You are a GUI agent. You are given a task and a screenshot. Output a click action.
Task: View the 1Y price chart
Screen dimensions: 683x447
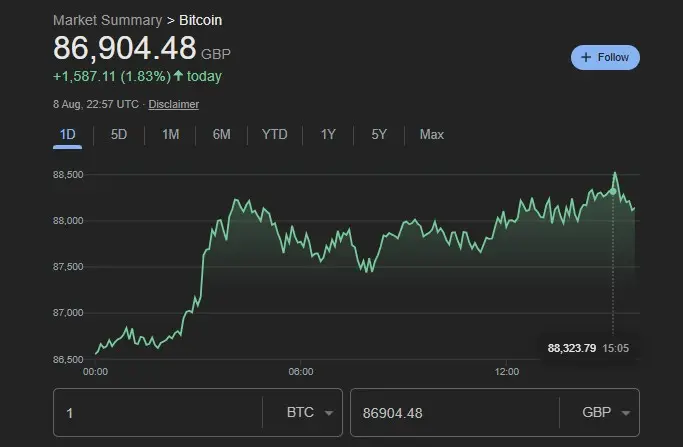click(328, 134)
